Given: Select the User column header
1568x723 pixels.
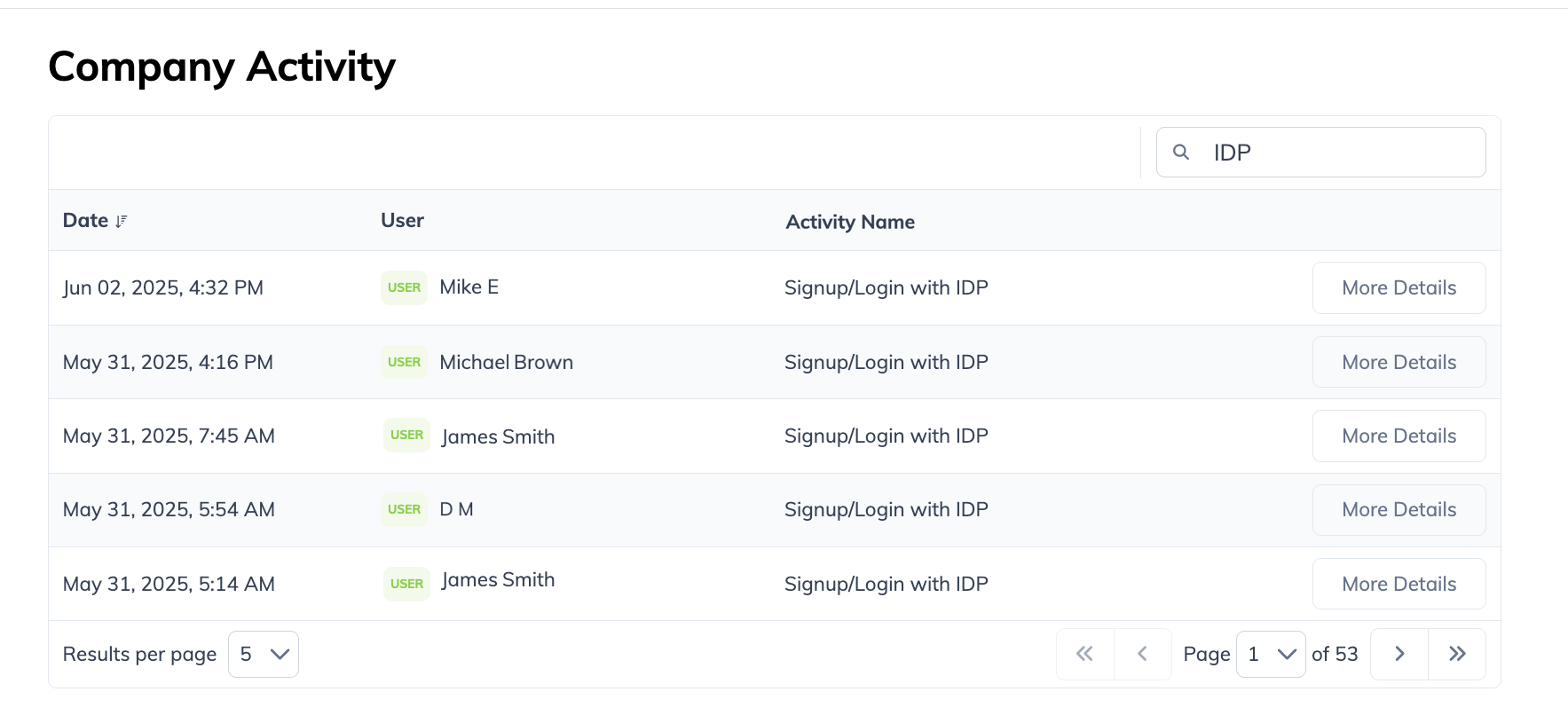Looking at the screenshot, I should pos(401,220).
